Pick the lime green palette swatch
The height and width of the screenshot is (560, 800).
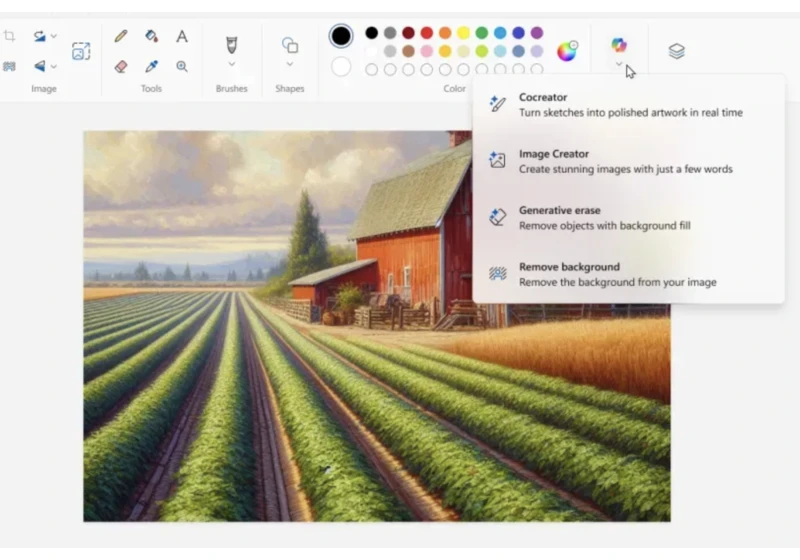coord(482,51)
